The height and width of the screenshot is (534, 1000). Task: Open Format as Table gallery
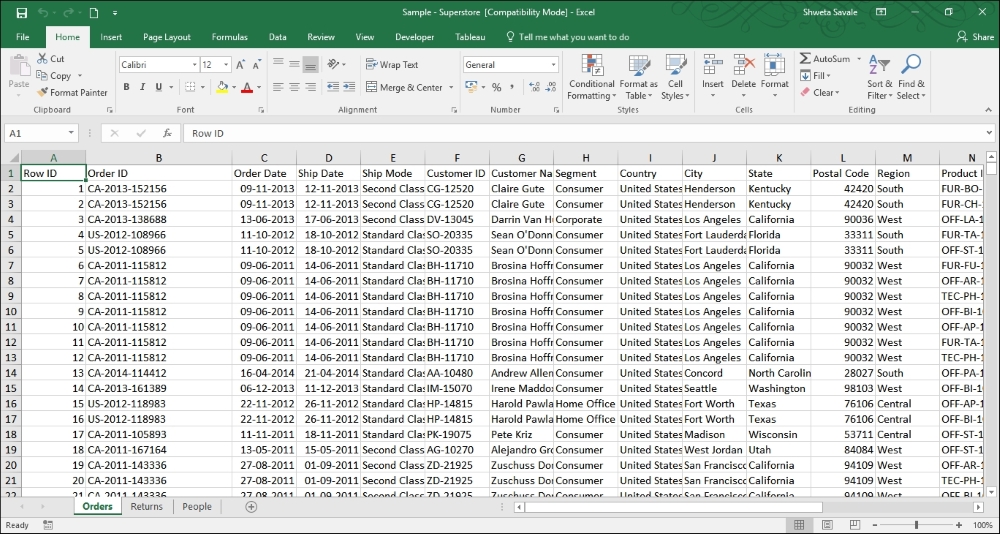638,77
